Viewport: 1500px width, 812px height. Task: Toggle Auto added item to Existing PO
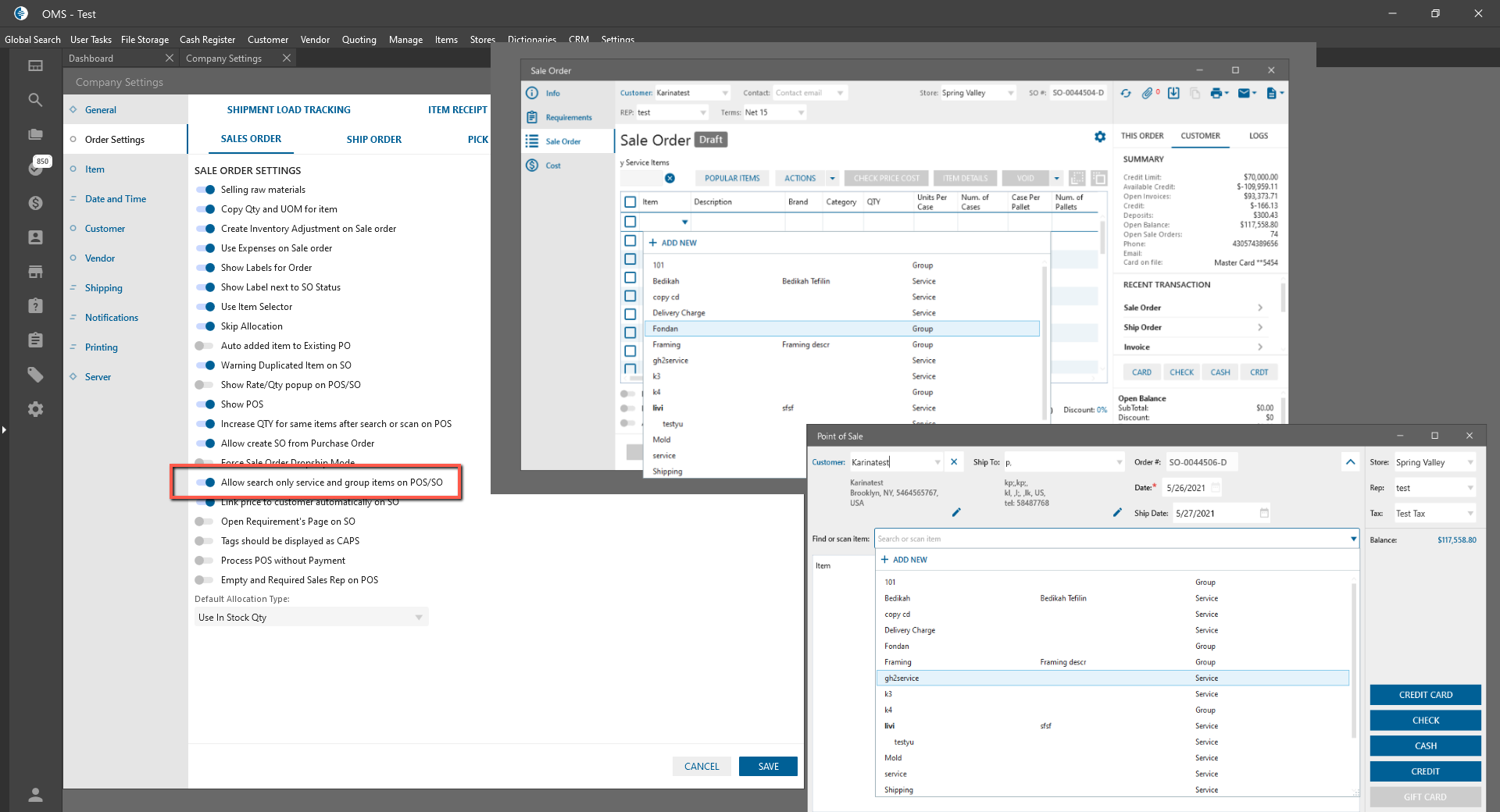pyautogui.click(x=205, y=346)
